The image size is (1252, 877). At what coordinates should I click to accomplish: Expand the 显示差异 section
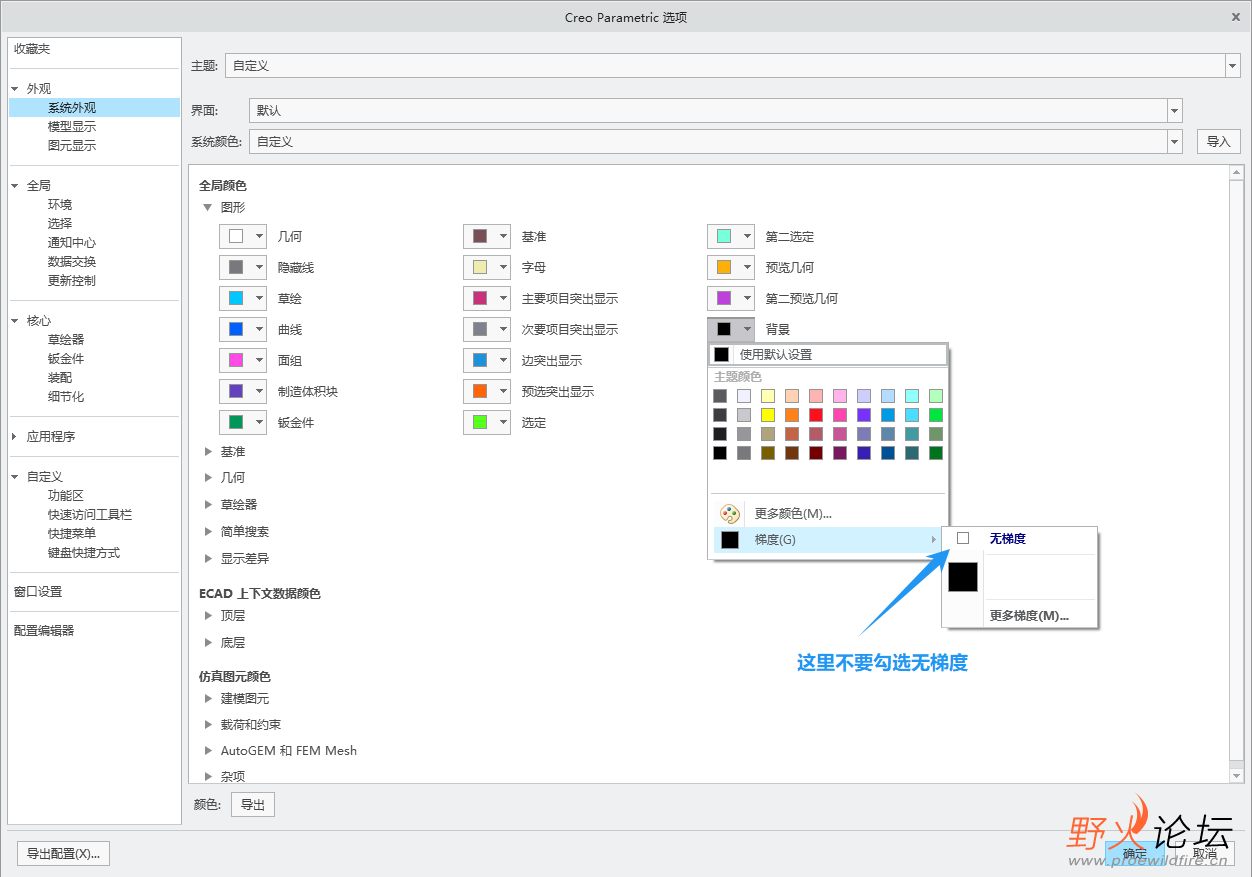pos(208,559)
